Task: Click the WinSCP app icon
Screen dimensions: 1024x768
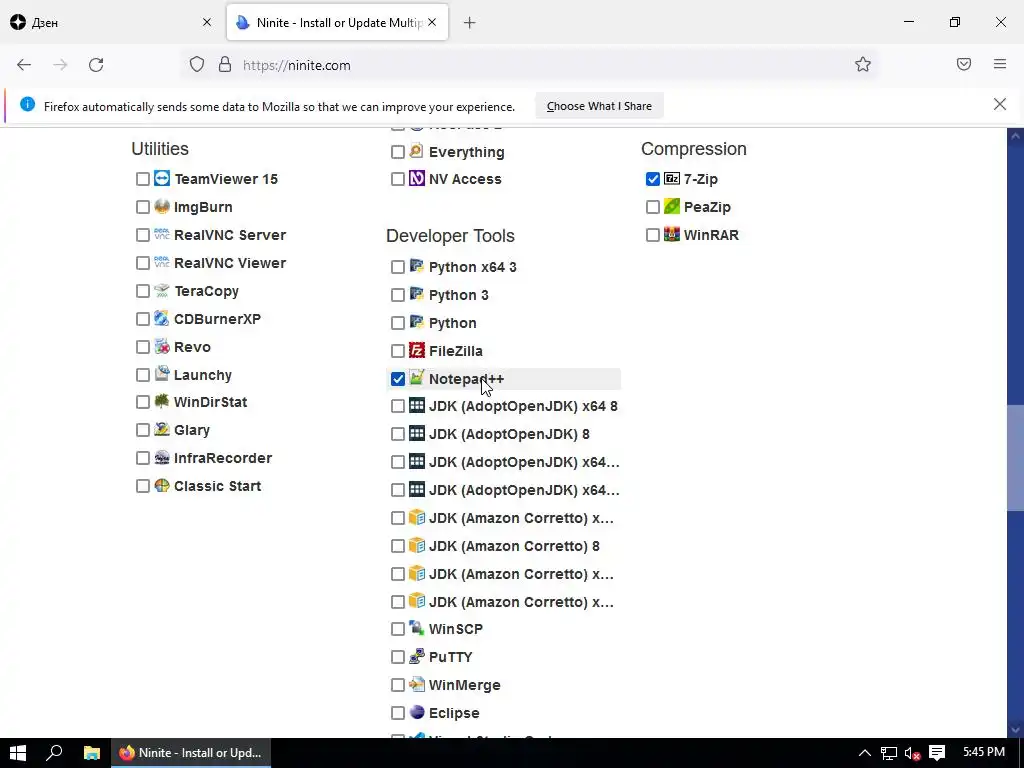Action: click(x=417, y=629)
